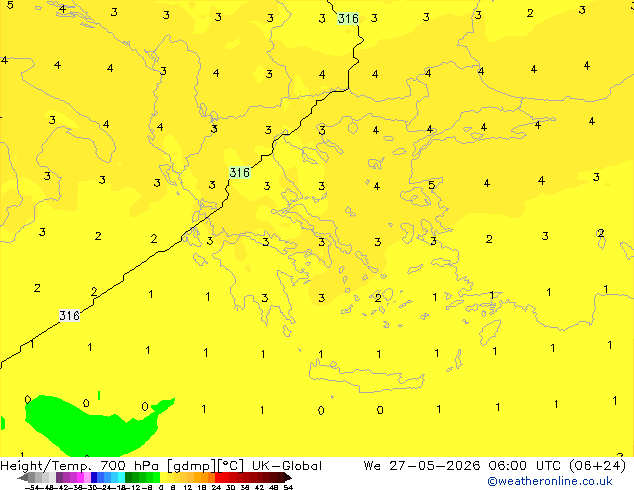
Task: Open the weatheronline.co.uk copyright link
Action: coord(550,481)
